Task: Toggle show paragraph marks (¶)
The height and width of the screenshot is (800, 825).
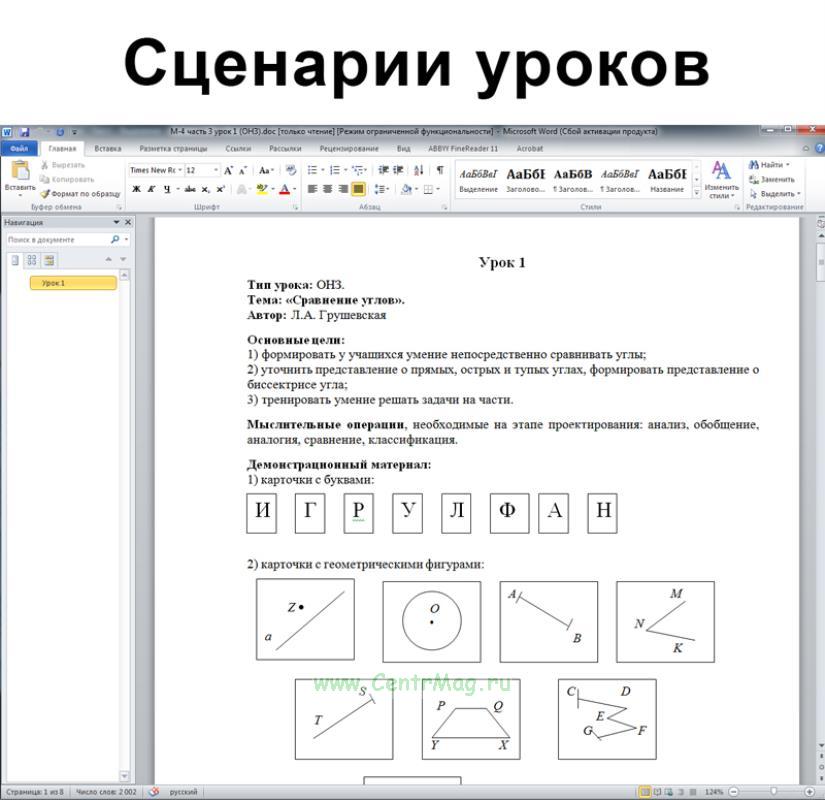Action: click(x=440, y=170)
